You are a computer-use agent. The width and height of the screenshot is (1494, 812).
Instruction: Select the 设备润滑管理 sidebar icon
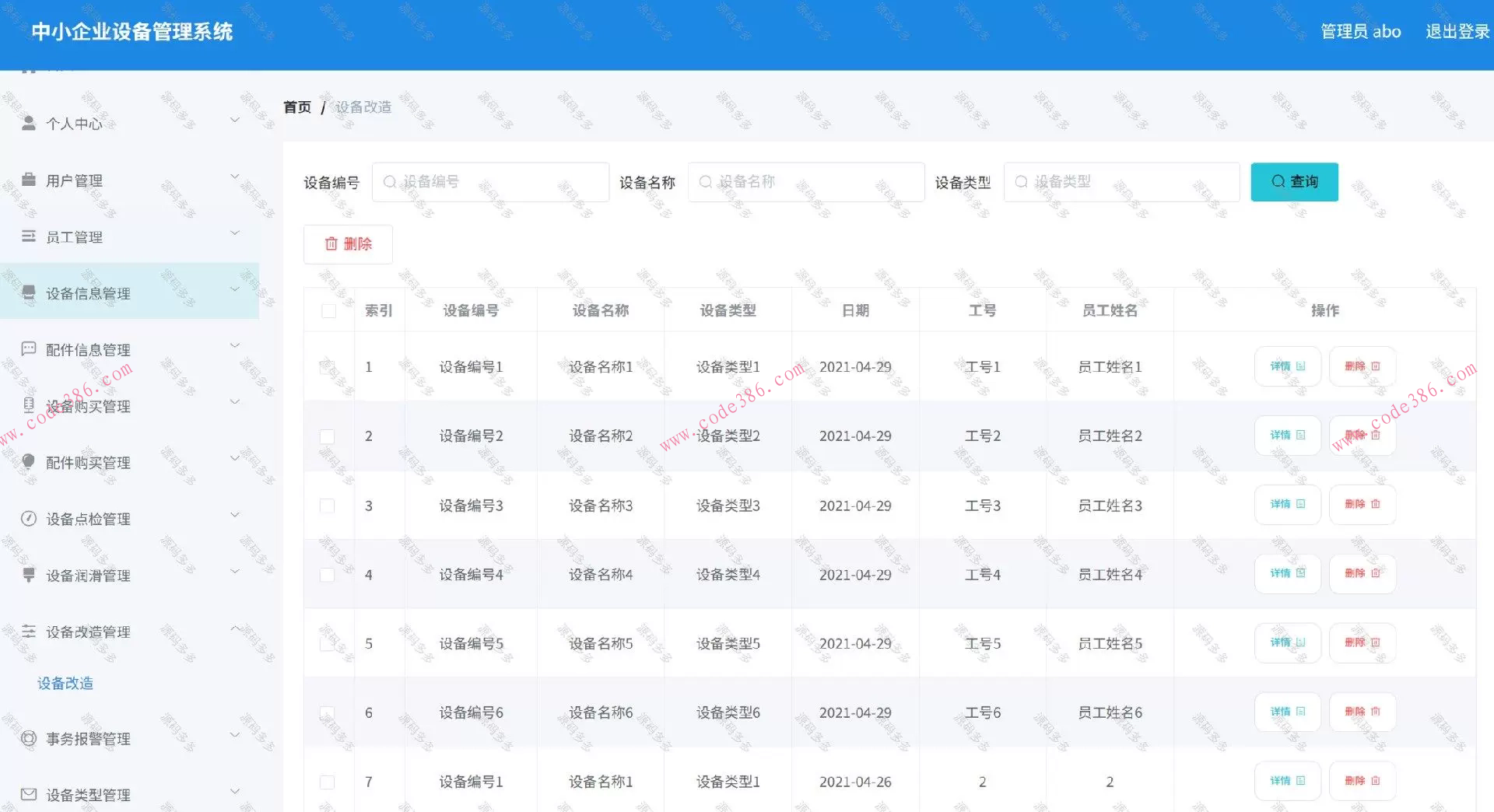30,575
